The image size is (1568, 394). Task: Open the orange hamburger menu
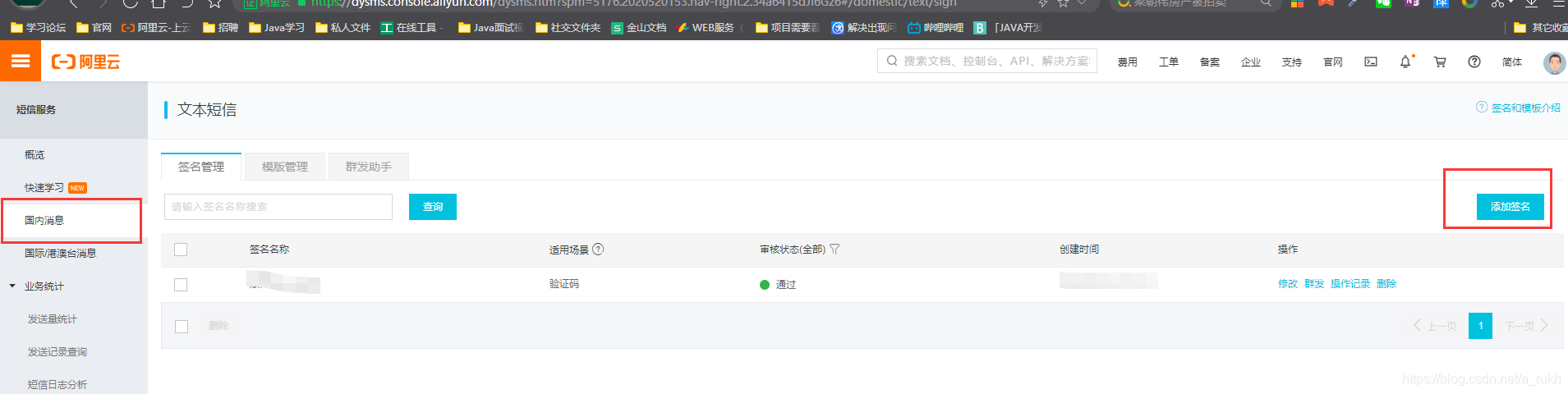coord(21,61)
